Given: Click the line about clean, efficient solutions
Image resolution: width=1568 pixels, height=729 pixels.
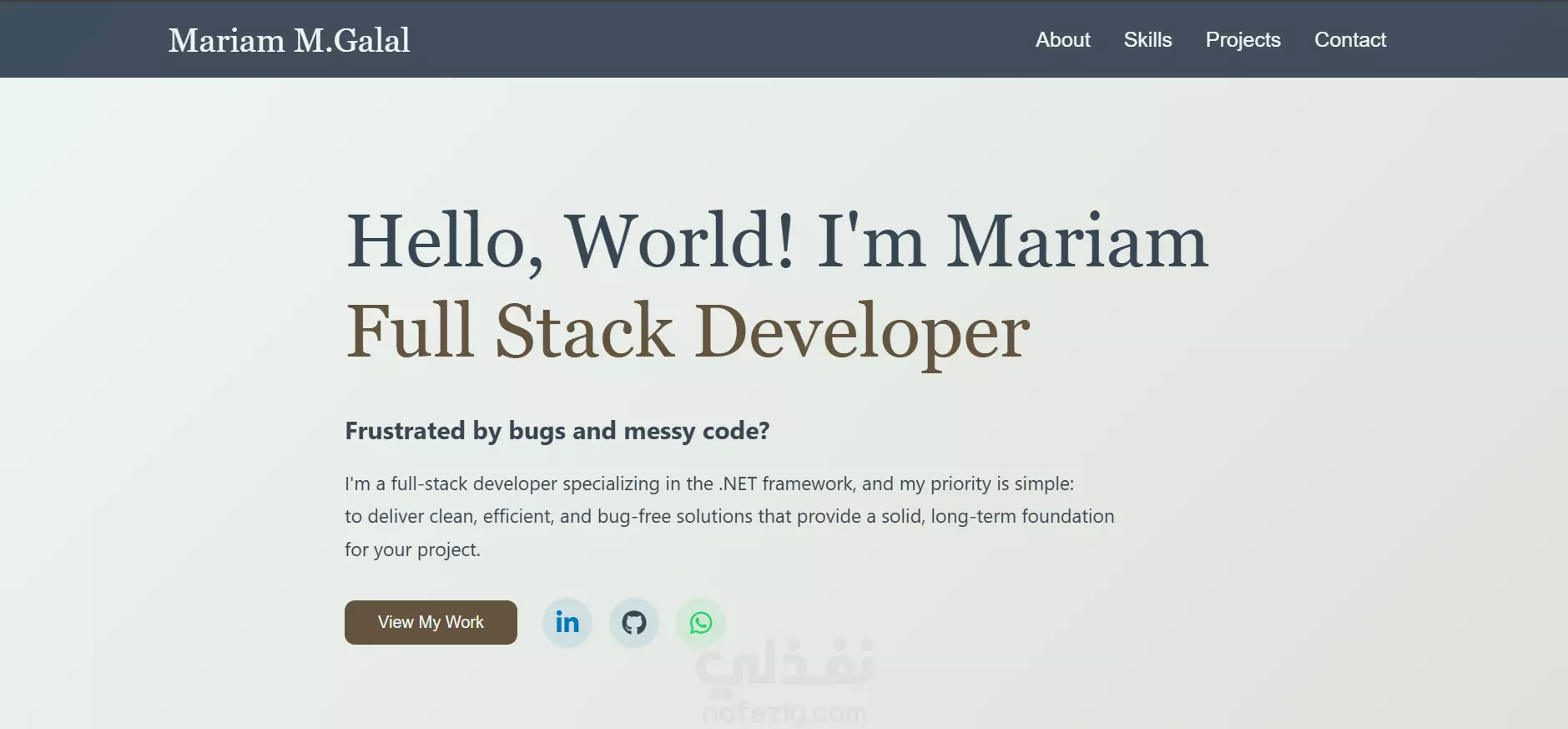Looking at the screenshot, I should point(729,516).
